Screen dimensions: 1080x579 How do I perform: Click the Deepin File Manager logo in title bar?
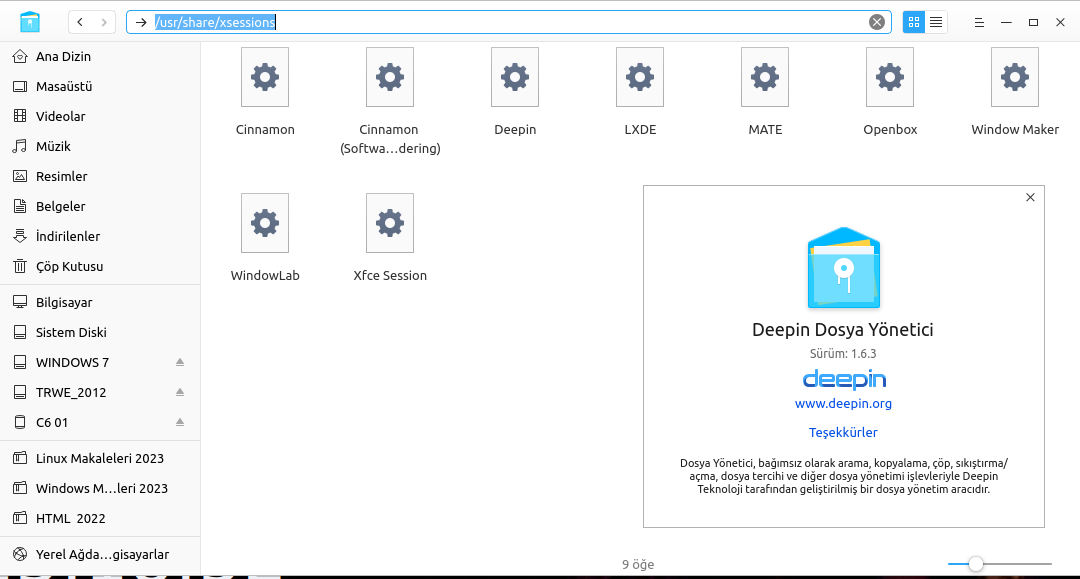[30, 22]
